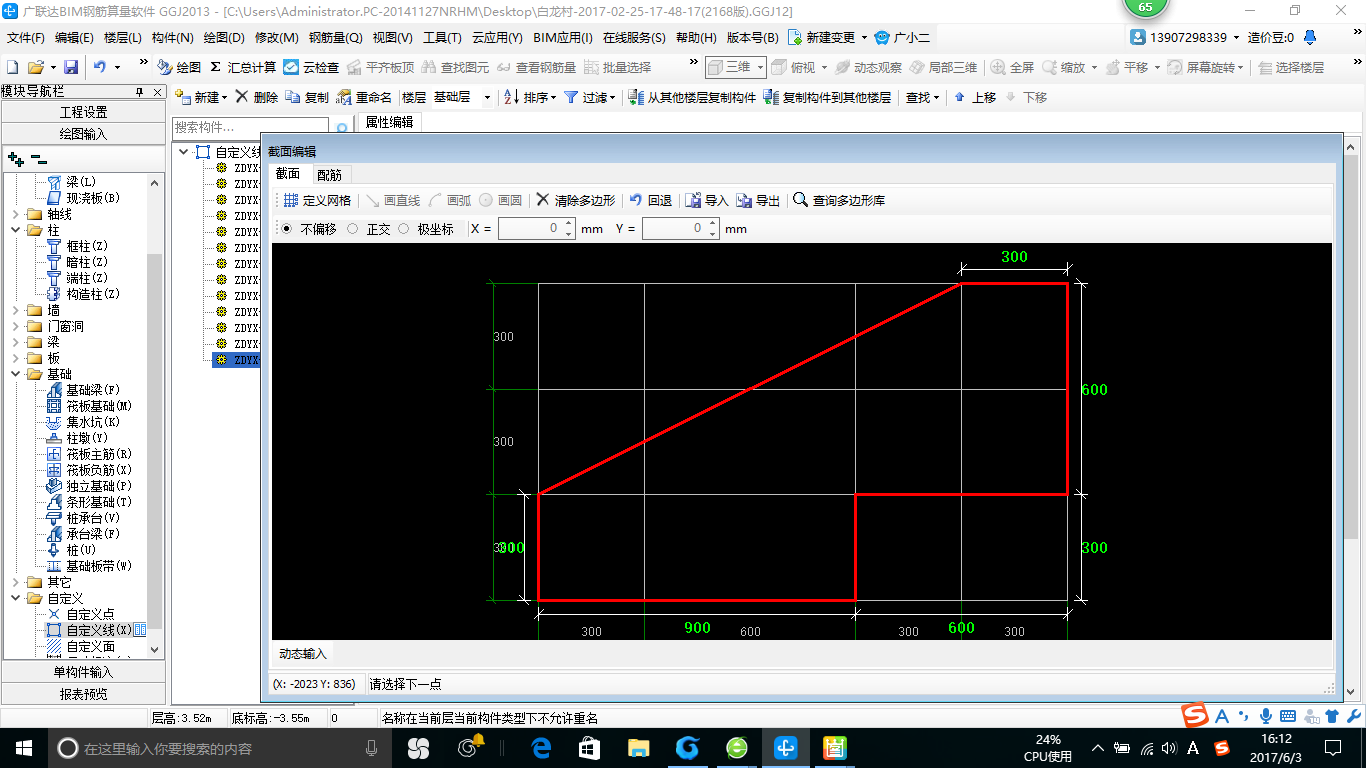Click 复制构件到其他楼层 icon
The image size is (1366, 768).
(770, 97)
